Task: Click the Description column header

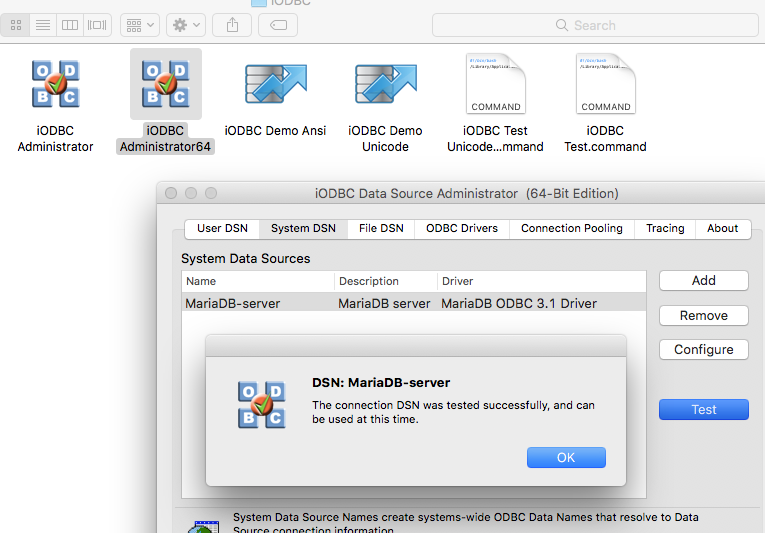Action: point(386,281)
